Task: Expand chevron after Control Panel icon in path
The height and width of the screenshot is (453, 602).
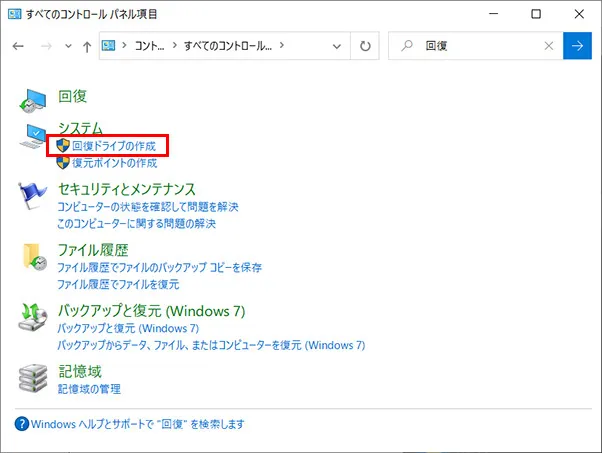Action: coord(124,45)
